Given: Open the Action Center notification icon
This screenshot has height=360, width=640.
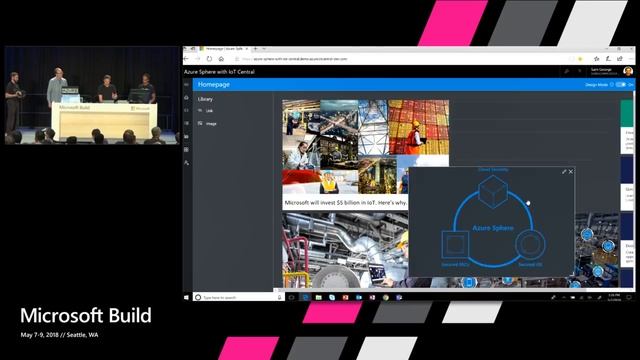Looking at the screenshot, I should (x=629, y=298).
